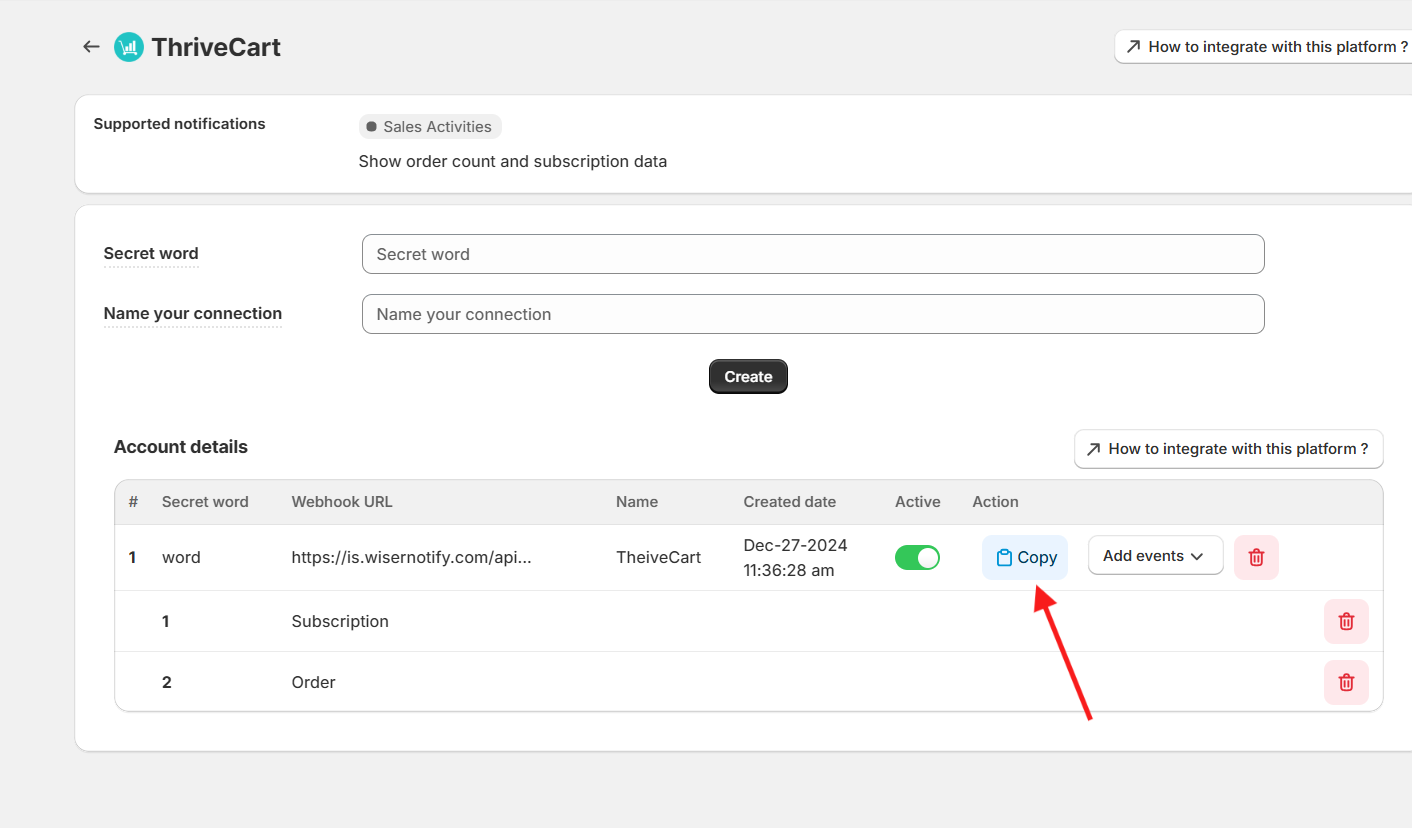Click the Secret word column header
This screenshot has width=1412, height=828.
205,502
